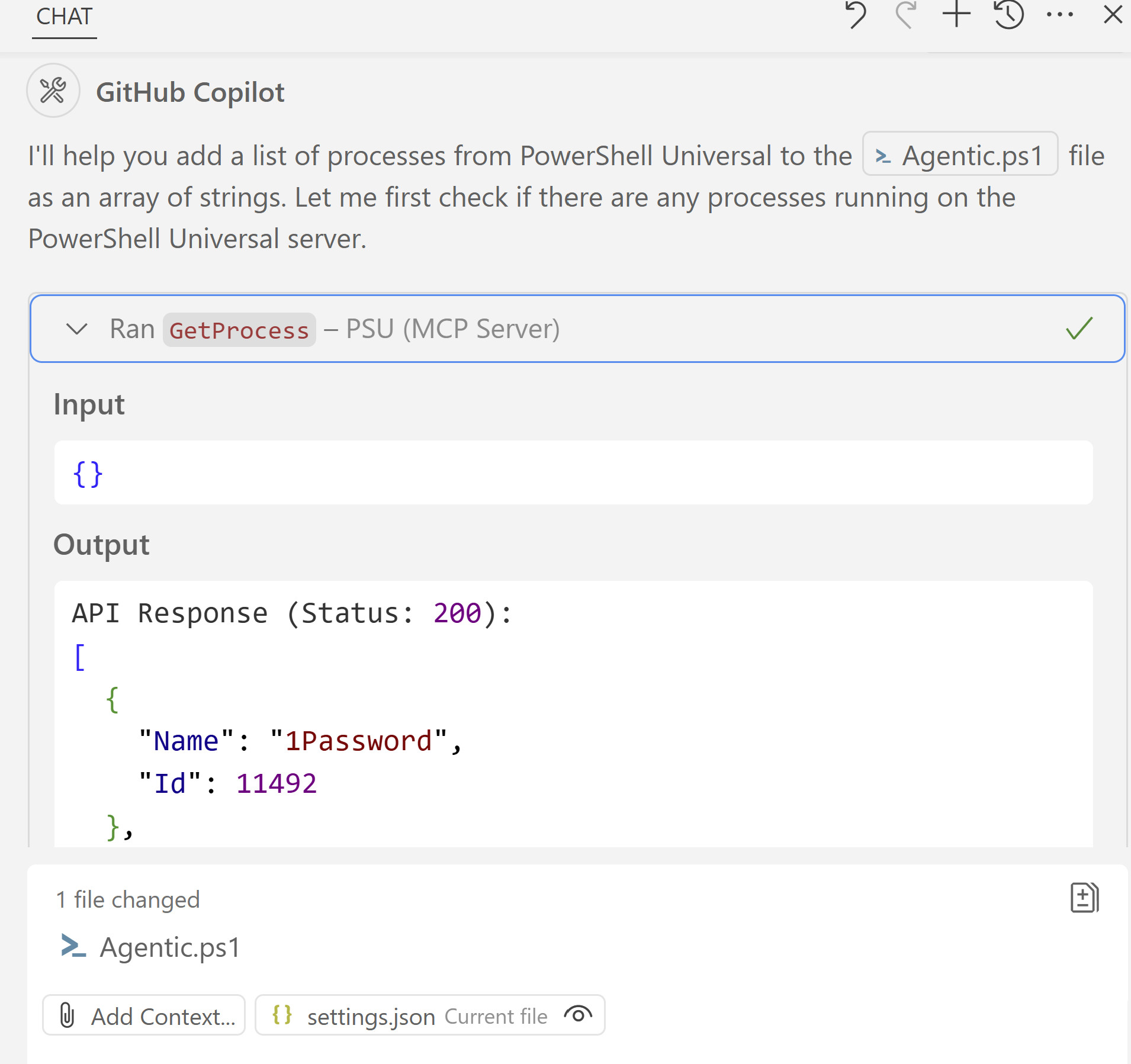
Task: Click the 1 file changed header
Action: (128, 899)
